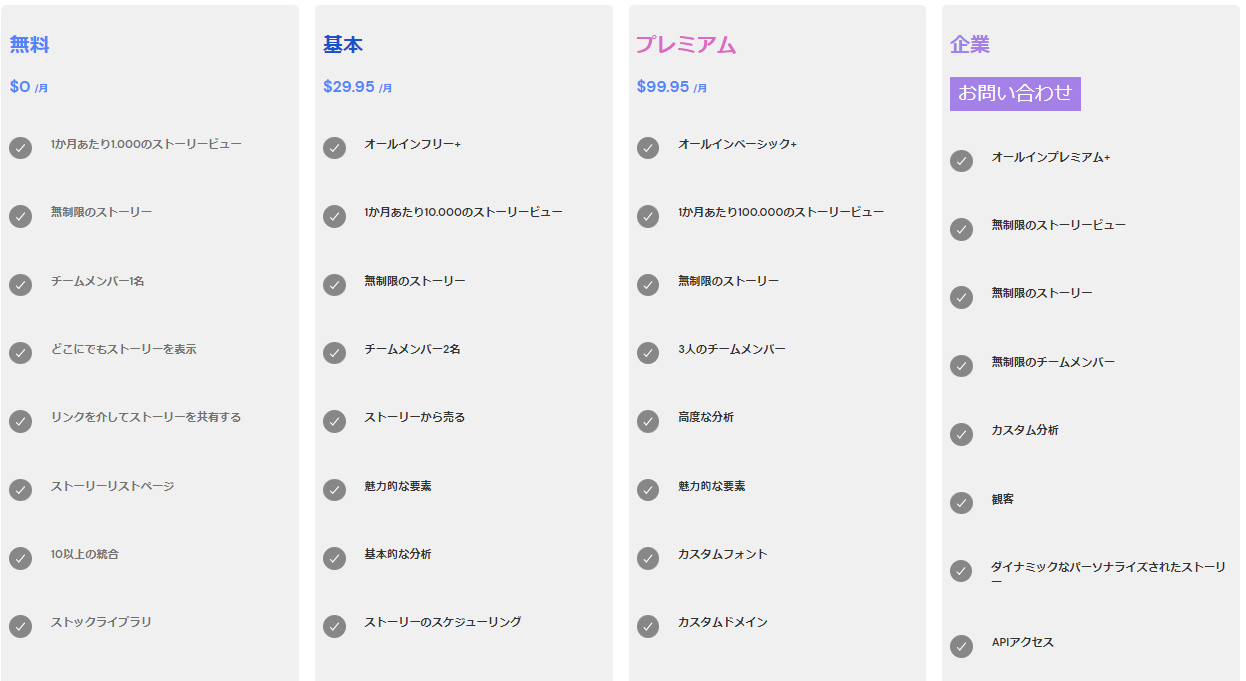
Task: Click checkmark icon next to APIアクセス
Action: (961, 646)
